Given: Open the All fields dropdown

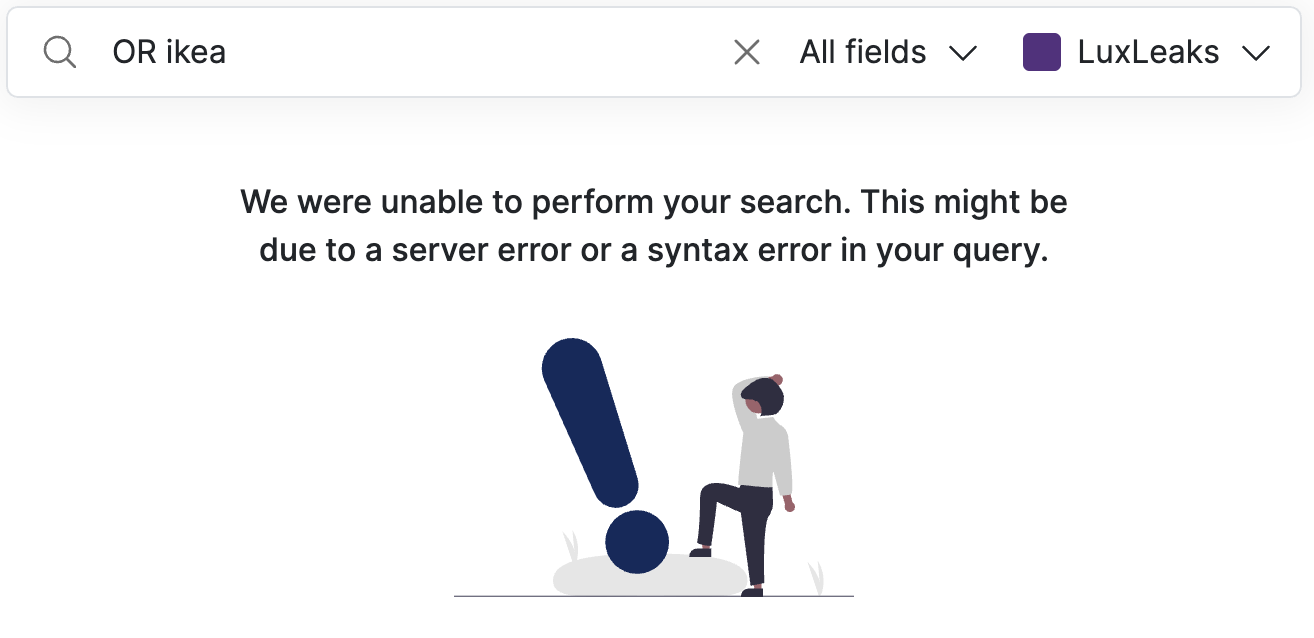Looking at the screenshot, I should 888,52.
